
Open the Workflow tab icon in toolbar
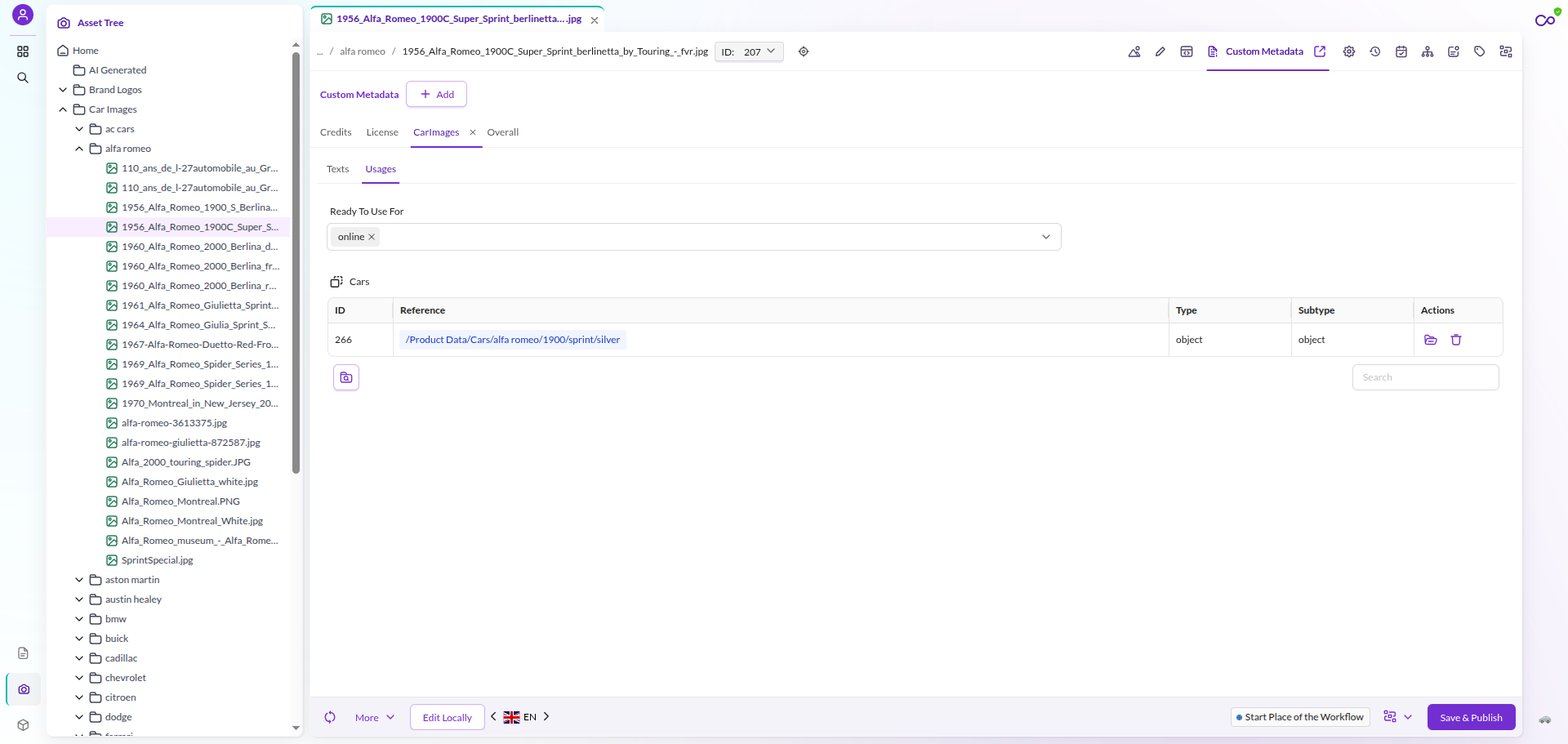[1506, 51]
